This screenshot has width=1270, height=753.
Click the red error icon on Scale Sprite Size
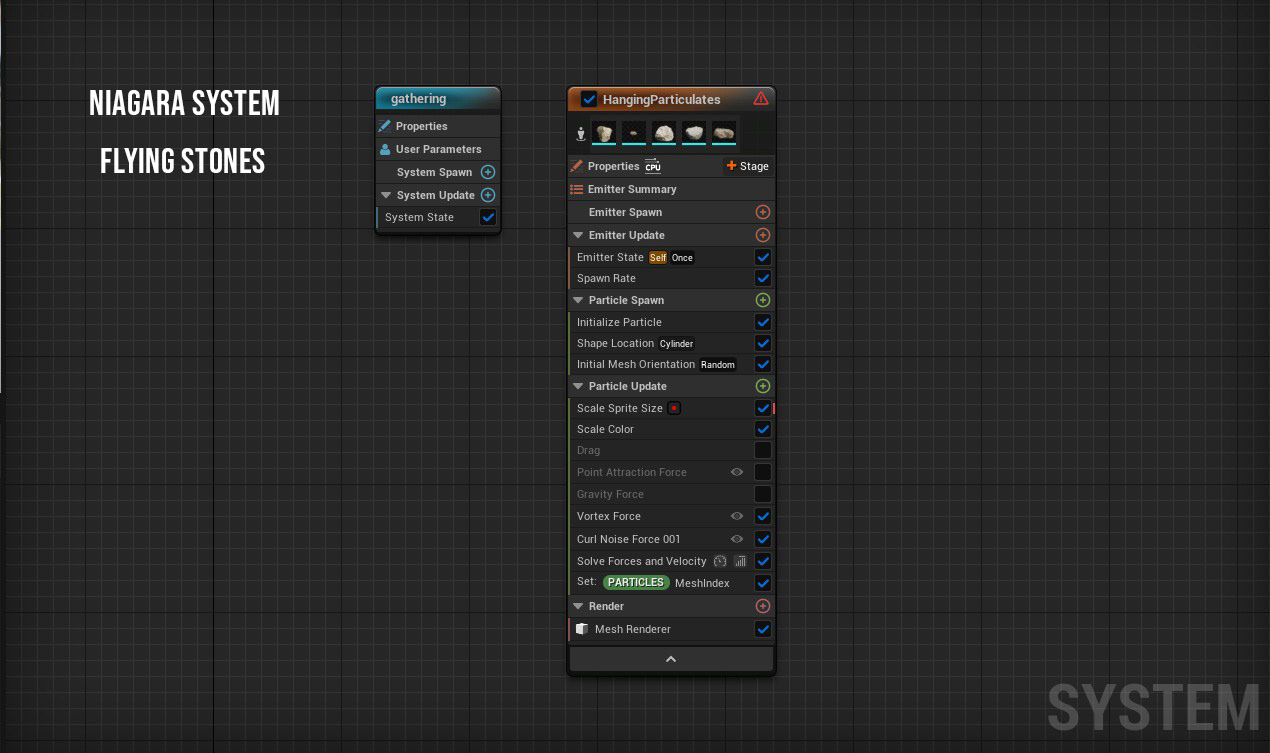point(674,408)
